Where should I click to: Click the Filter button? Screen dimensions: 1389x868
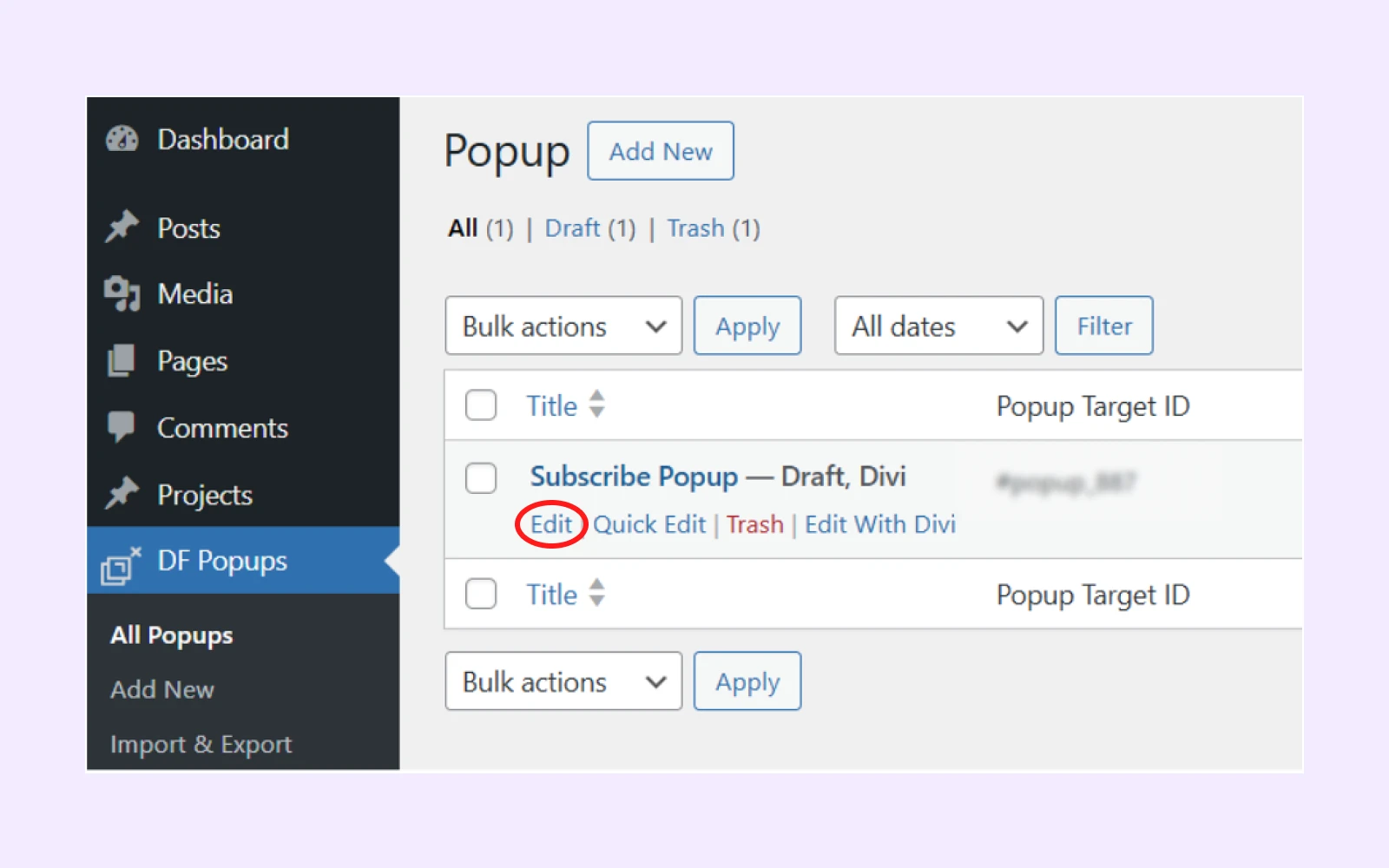click(x=1104, y=326)
